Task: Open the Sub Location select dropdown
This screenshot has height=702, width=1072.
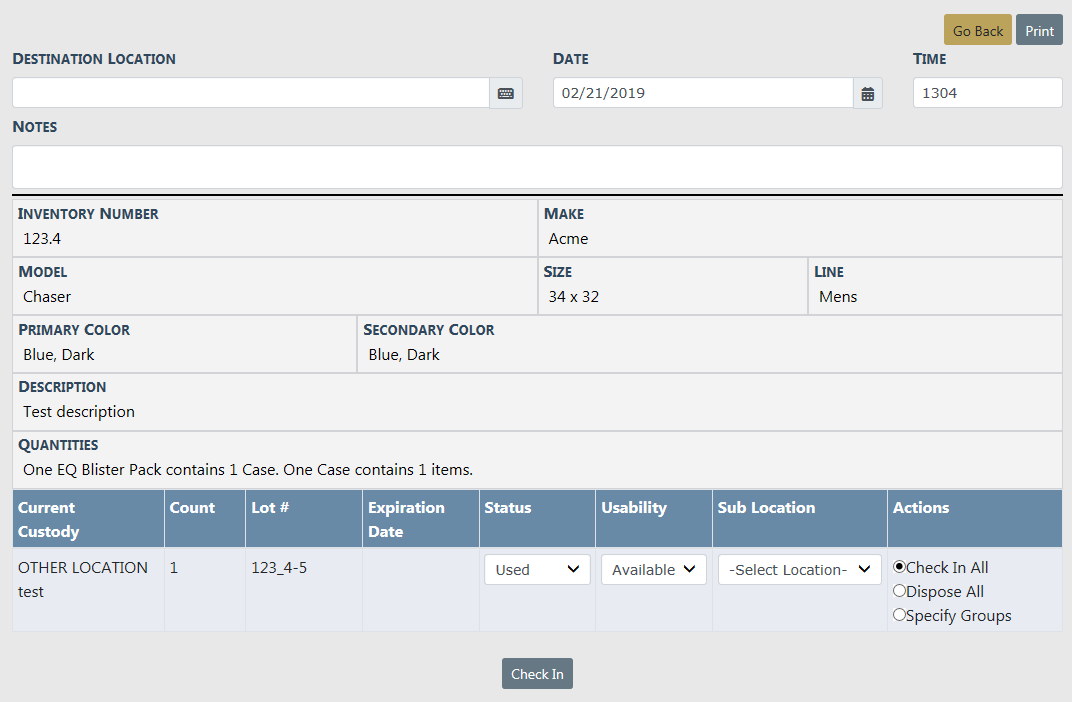Action: click(x=799, y=569)
